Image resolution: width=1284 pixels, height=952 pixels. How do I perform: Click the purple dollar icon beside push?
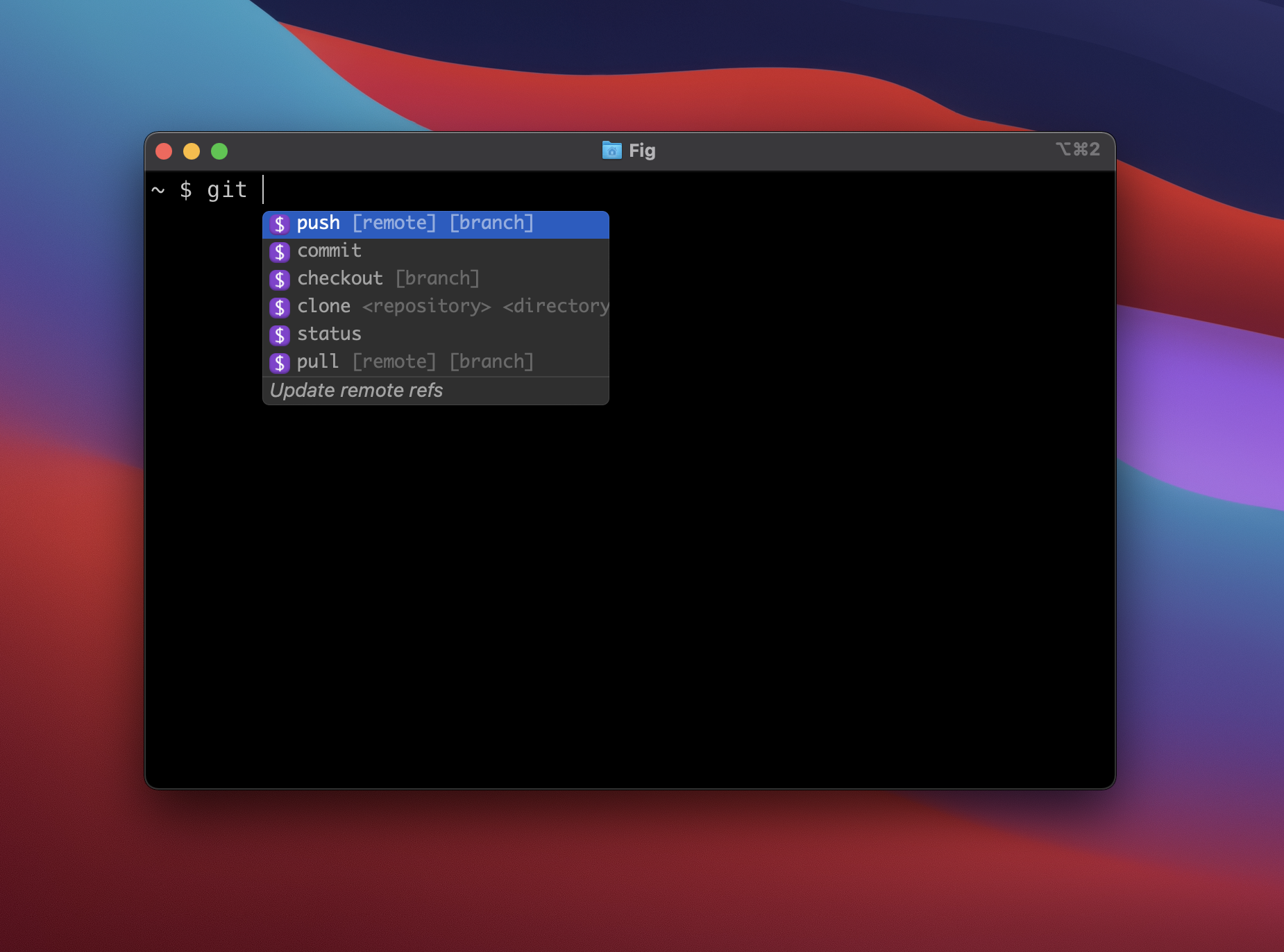coord(280,224)
